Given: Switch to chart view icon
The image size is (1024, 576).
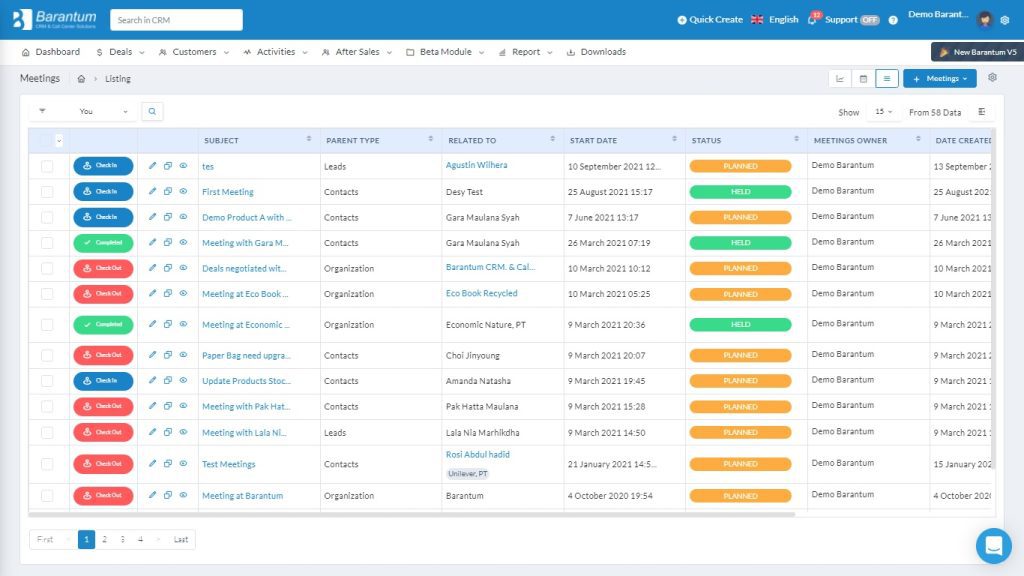Looking at the screenshot, I should click(840, 79).
